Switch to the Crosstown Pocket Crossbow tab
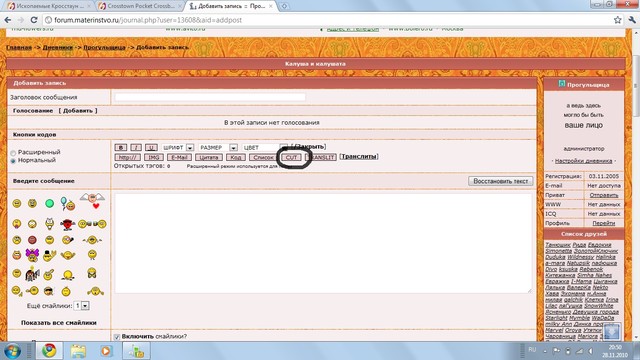Image resolution: width=640 pixels, height=360 pixels. coord(140,6)
